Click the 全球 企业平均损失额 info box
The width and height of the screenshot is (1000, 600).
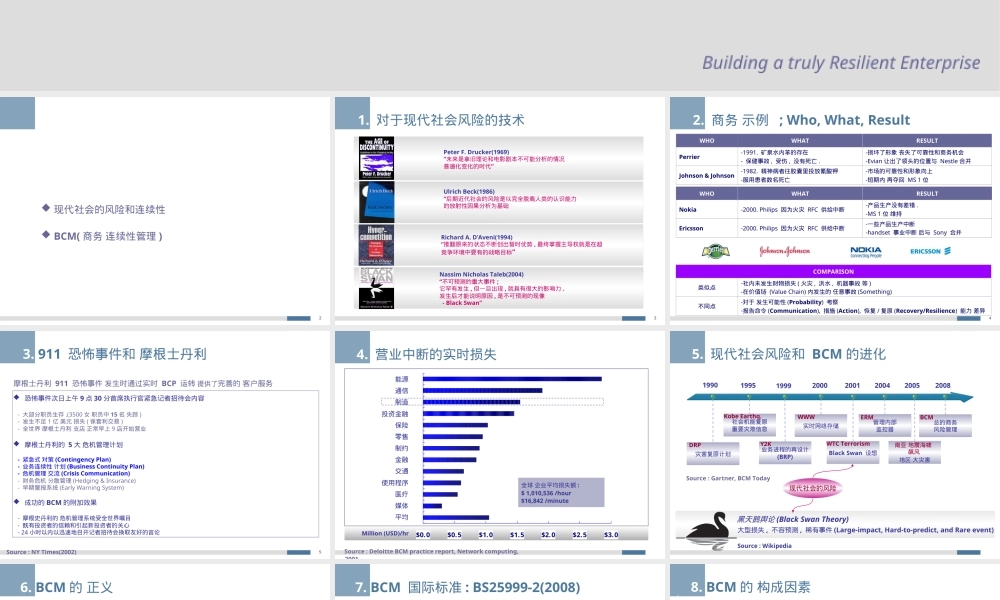[x=561, y=492]
